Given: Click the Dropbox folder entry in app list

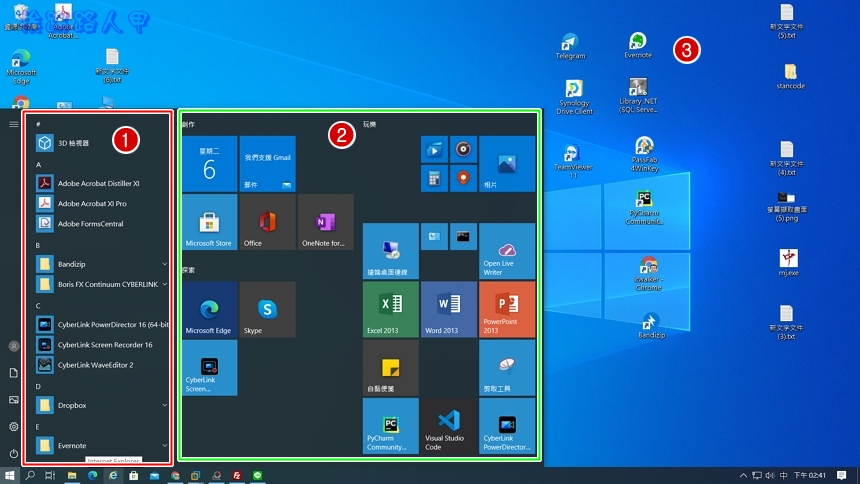Looking at the screenshot, I should [102, 405].
